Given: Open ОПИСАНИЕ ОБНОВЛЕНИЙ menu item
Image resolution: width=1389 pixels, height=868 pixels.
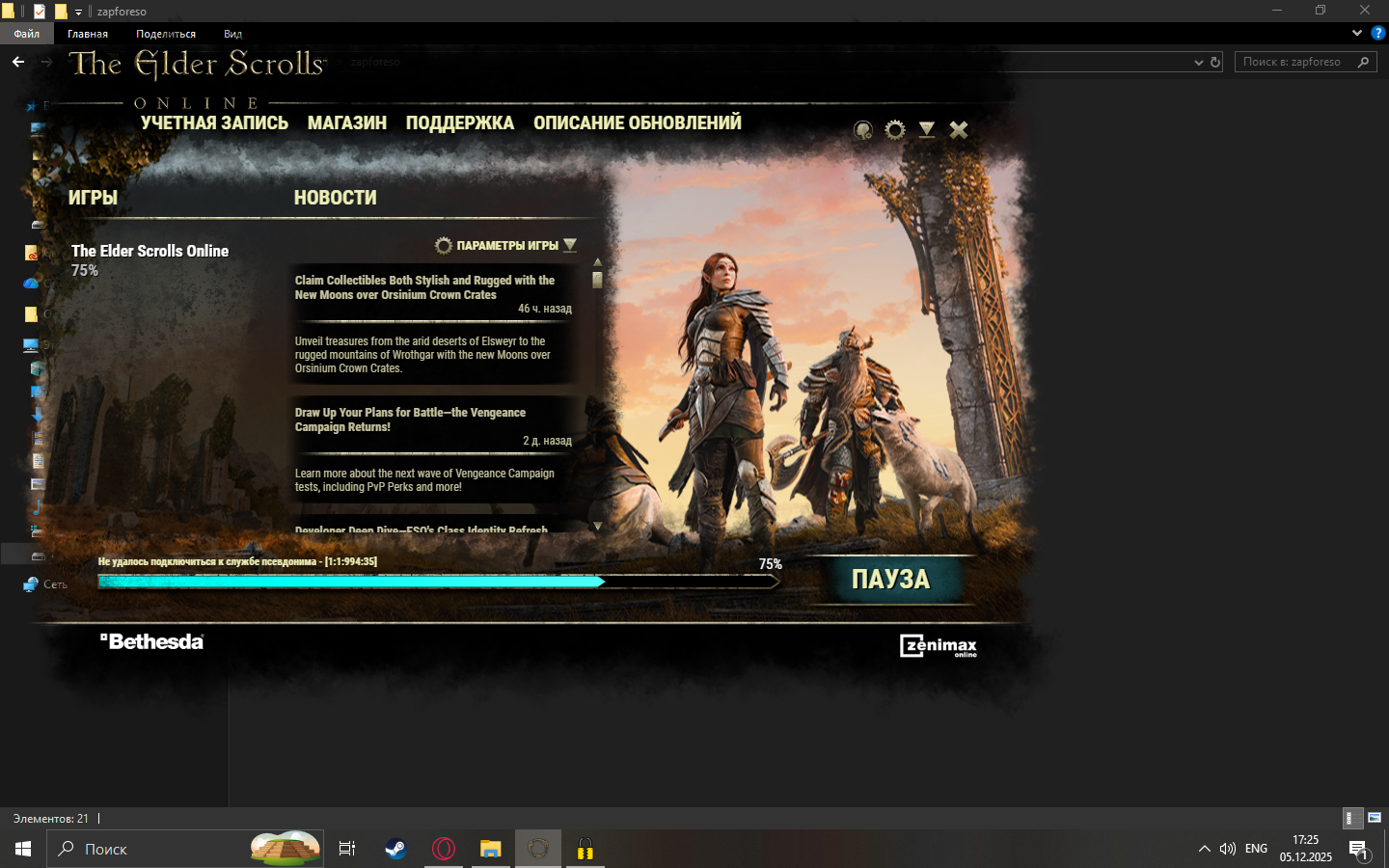Looking at the screenshot, I should coord(638,122).
